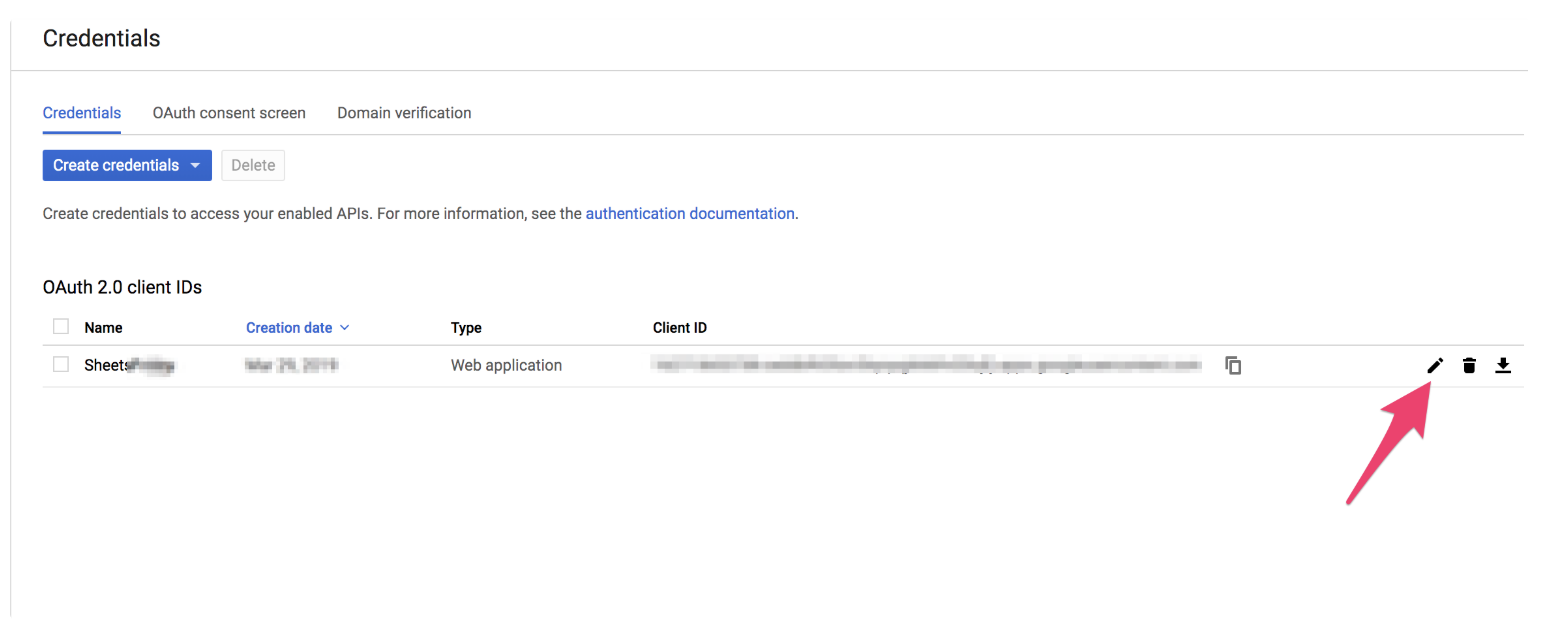Open the Sheets client name entry
The height and width of the screenshot is (636, 1556).
(129, 366)
